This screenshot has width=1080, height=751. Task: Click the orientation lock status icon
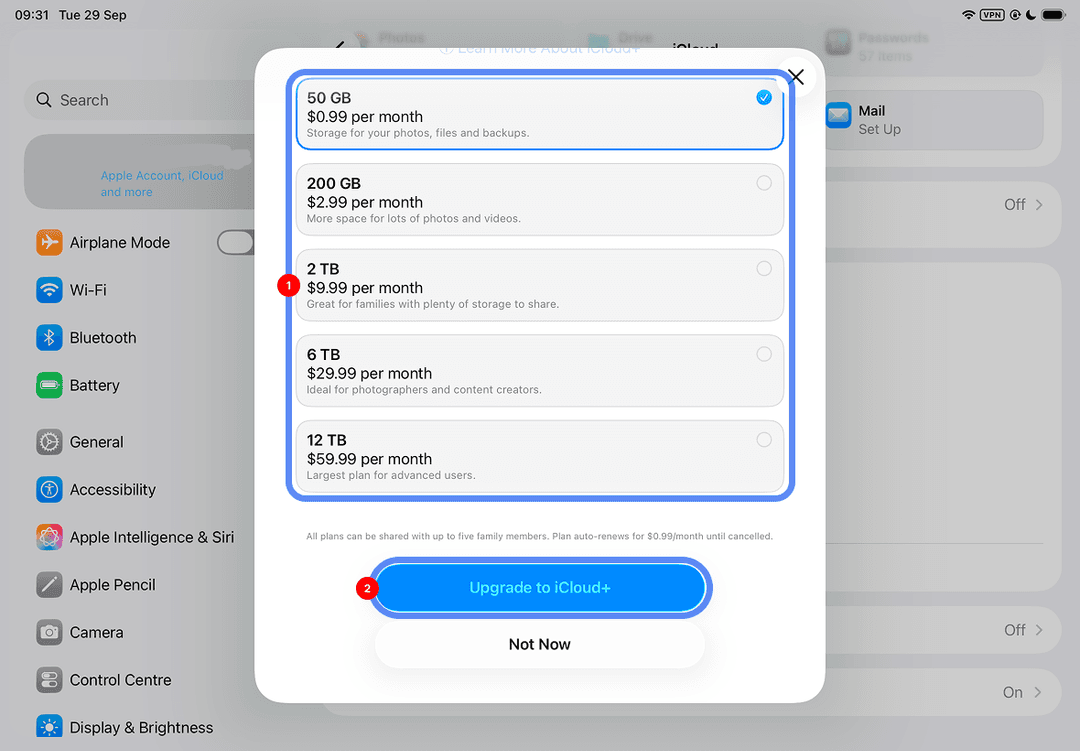click(1015, 14)
